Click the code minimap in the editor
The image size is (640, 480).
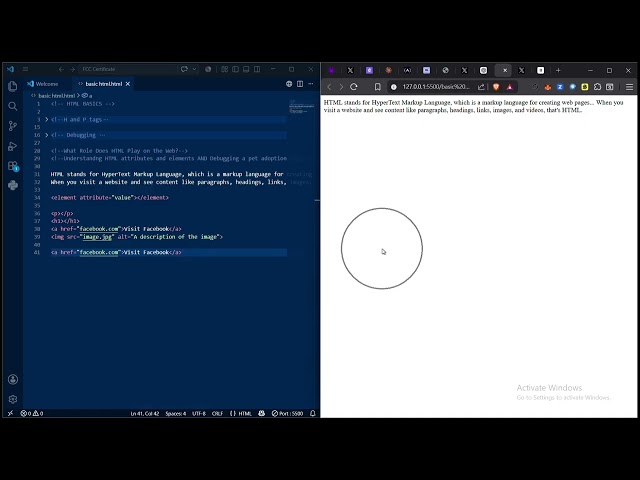point(301,106)
